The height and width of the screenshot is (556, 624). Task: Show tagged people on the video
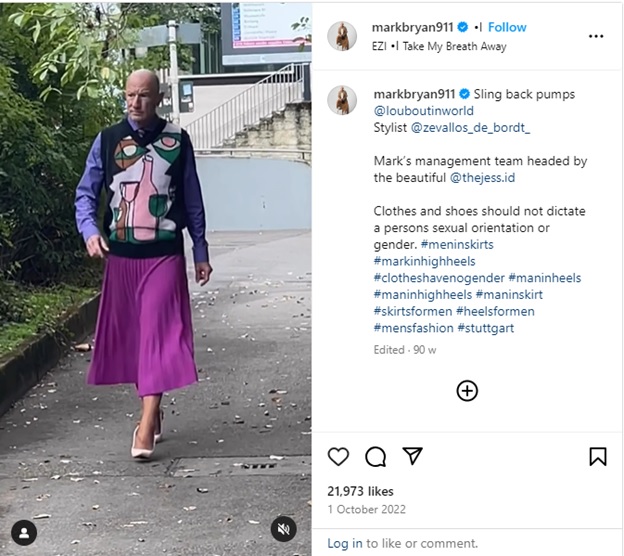pos(24,533)
